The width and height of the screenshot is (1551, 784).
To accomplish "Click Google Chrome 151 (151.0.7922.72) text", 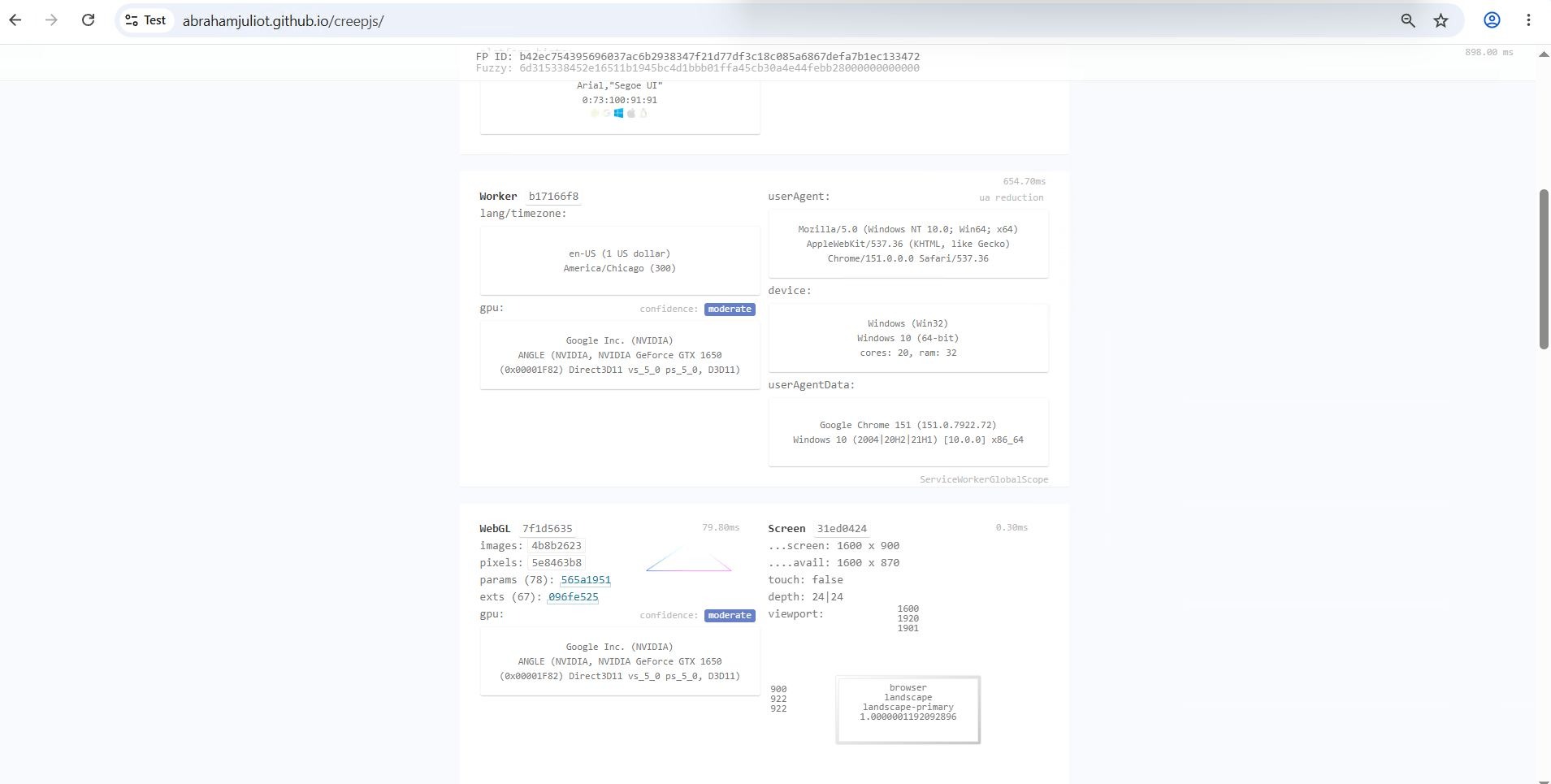I will (x=908, y=425).
